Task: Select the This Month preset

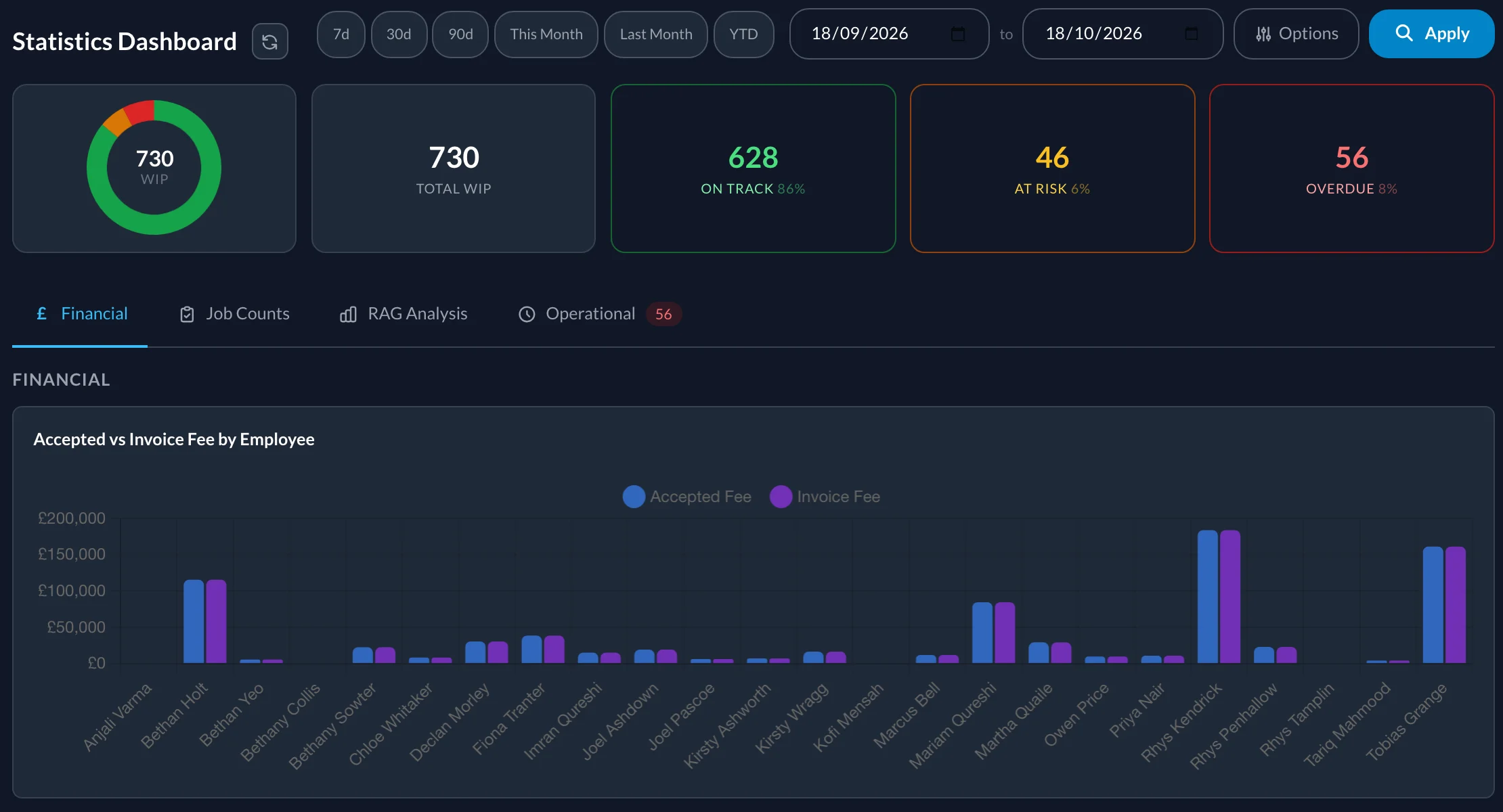Action: tap(546, 34)
